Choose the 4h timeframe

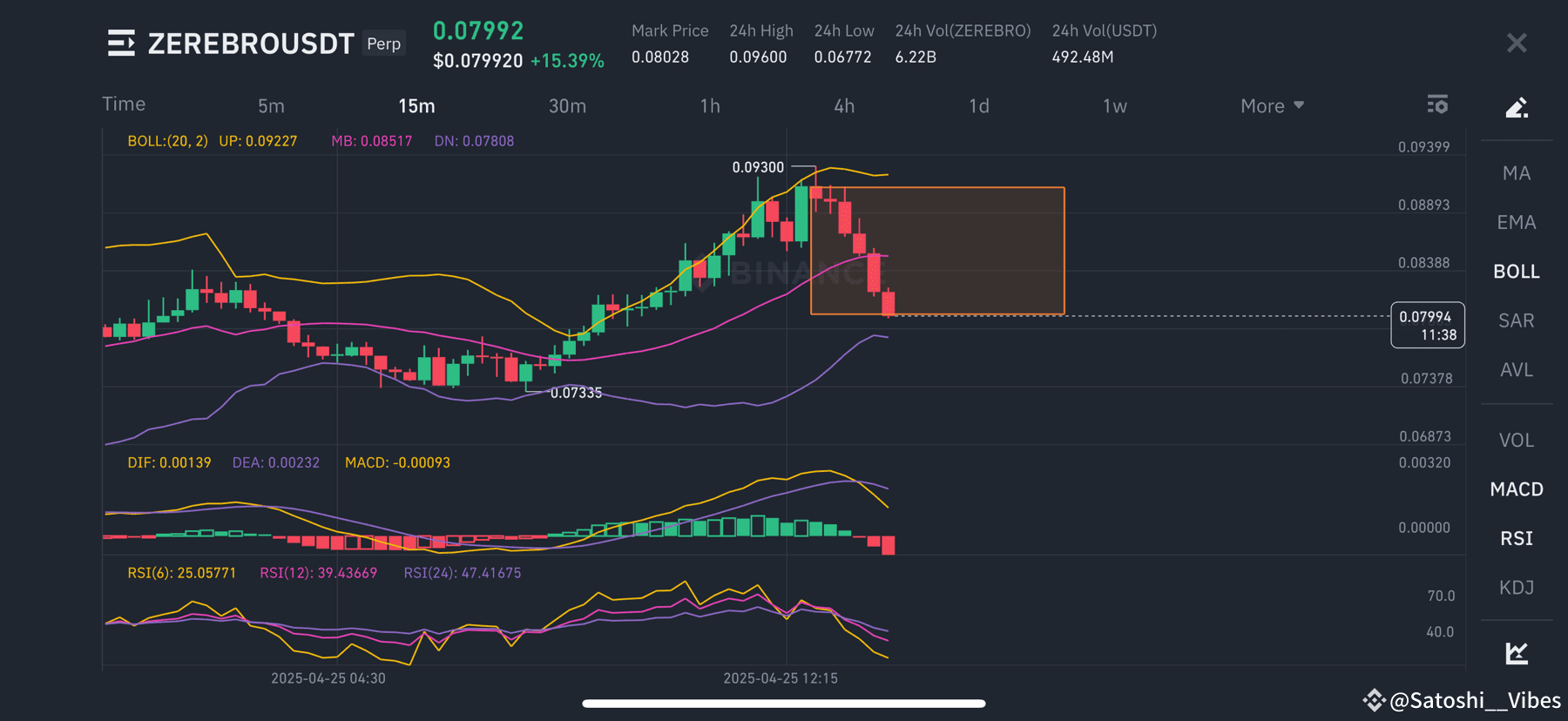tap(844, 106)
